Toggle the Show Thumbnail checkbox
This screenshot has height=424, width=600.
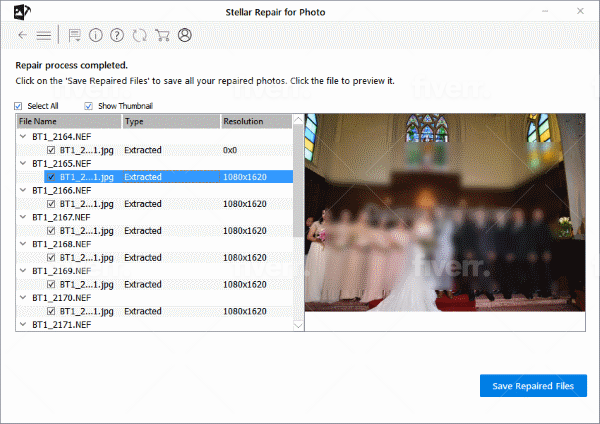click(x=88, y=106)
